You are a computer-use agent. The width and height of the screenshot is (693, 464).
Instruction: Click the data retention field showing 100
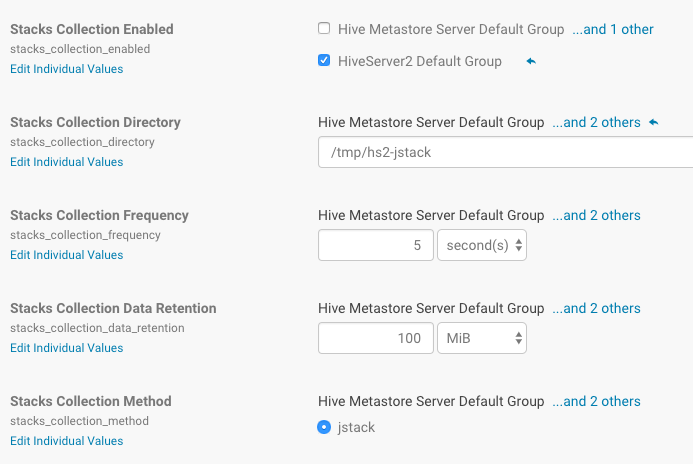375,338
